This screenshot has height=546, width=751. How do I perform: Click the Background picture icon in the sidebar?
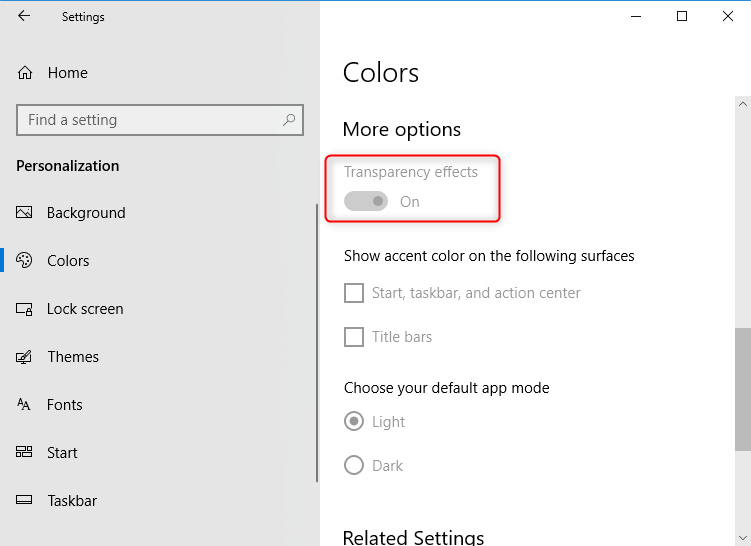coord(25,213)
